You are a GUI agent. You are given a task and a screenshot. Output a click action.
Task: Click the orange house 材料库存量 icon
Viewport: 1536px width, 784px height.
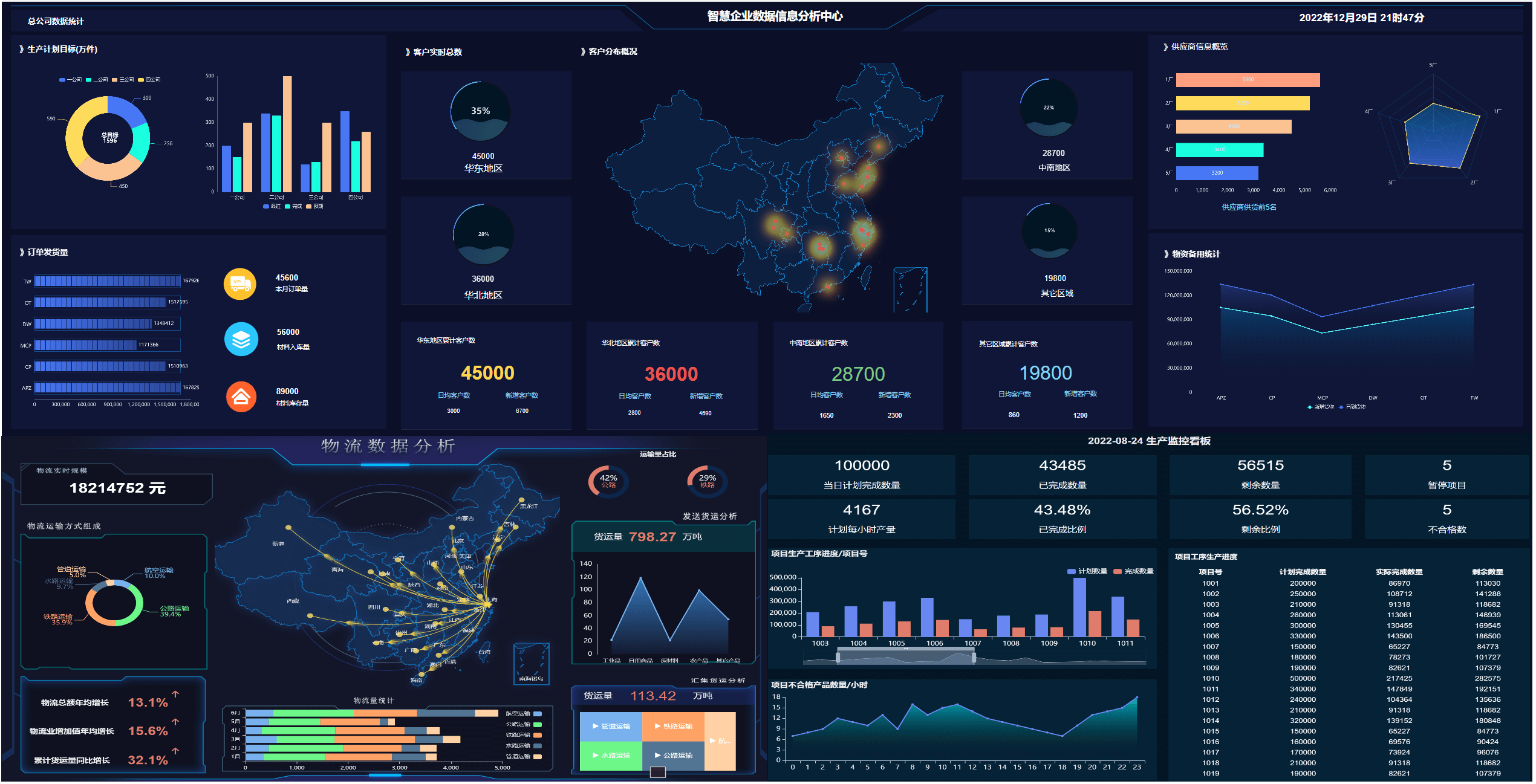(x=241, y=397)
